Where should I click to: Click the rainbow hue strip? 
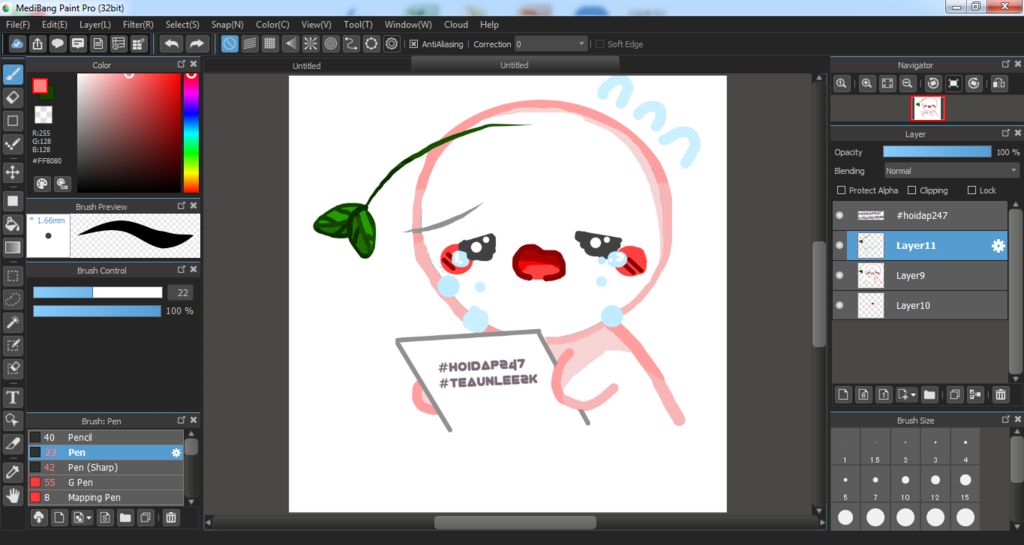coord(191,132)
